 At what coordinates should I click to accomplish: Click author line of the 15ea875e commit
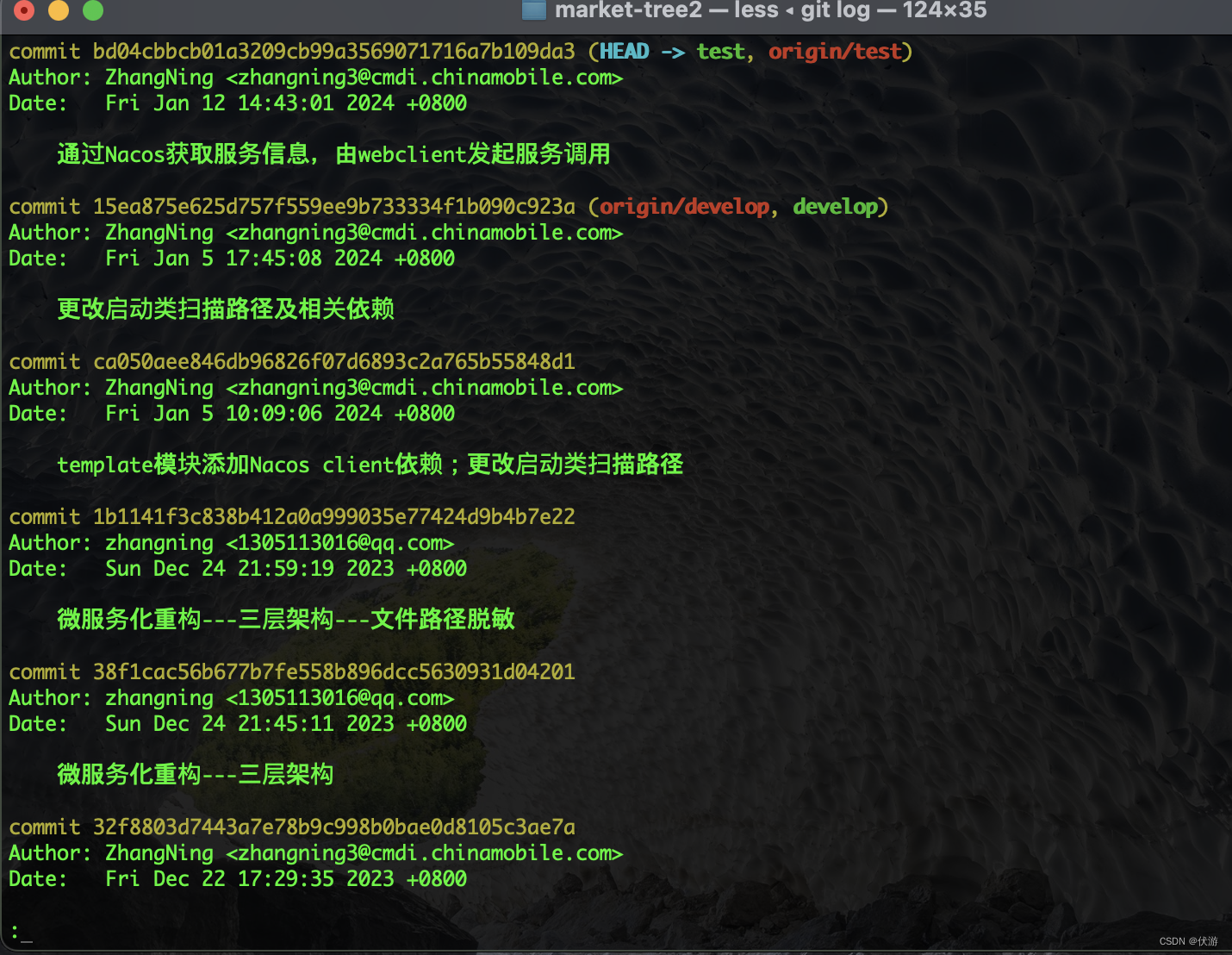(x=316, y=233)
